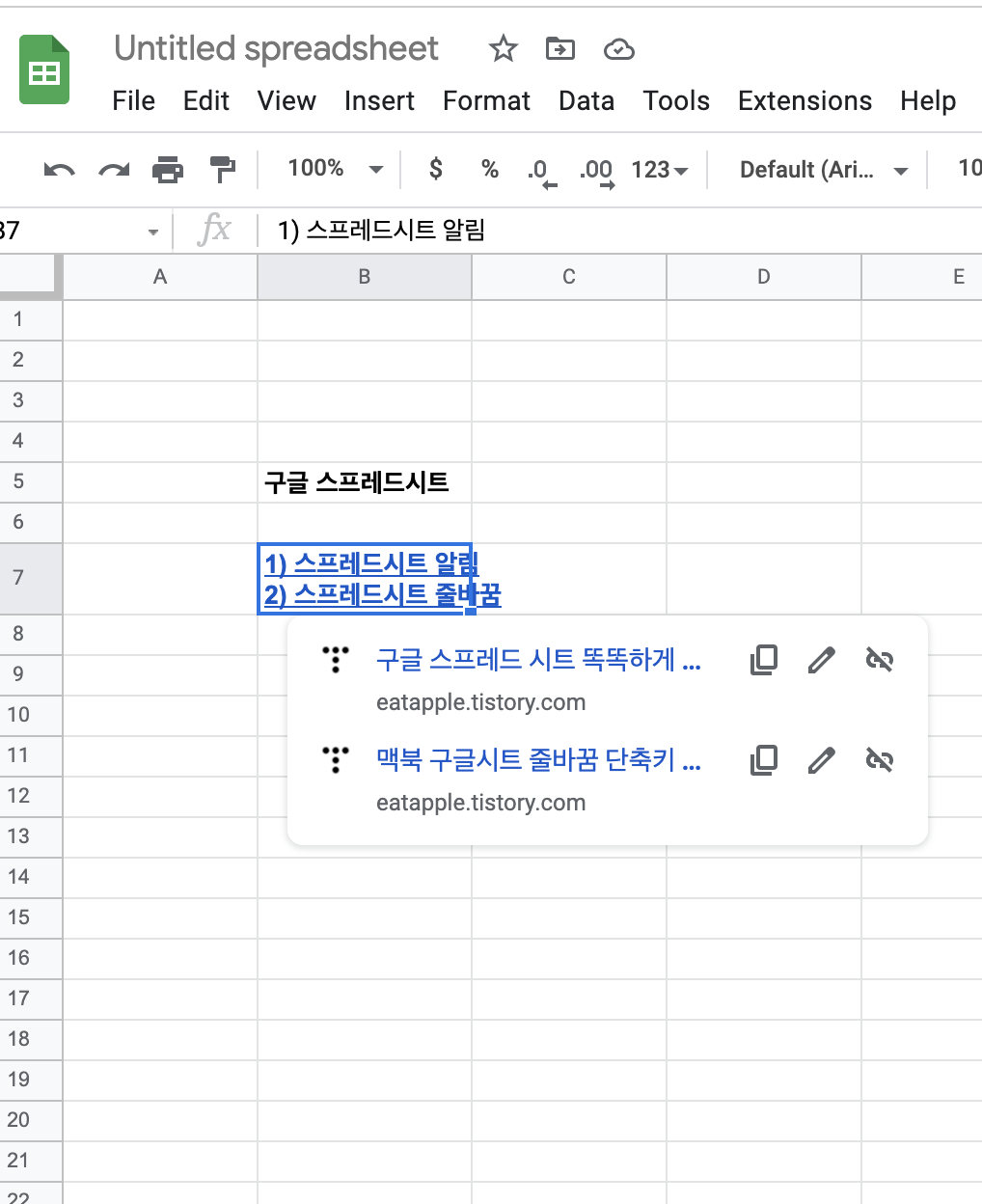Check the cloud document status icon
Viewport: 982px width, 1204px height.
pos(619,49)
